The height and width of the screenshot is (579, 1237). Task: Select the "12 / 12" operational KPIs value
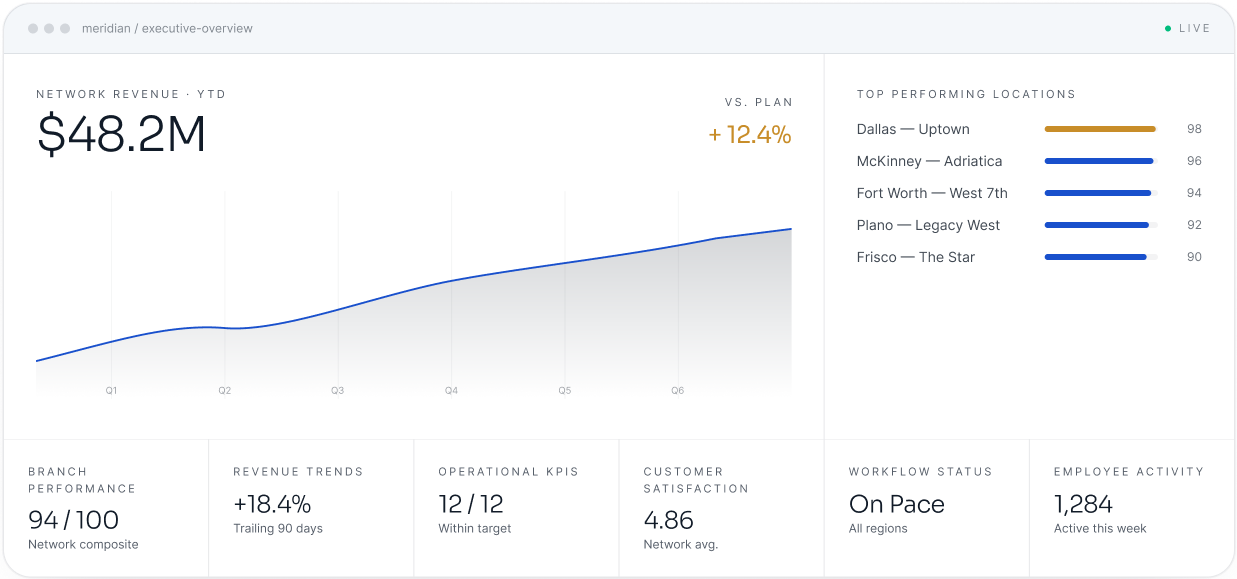coord(471,504)
